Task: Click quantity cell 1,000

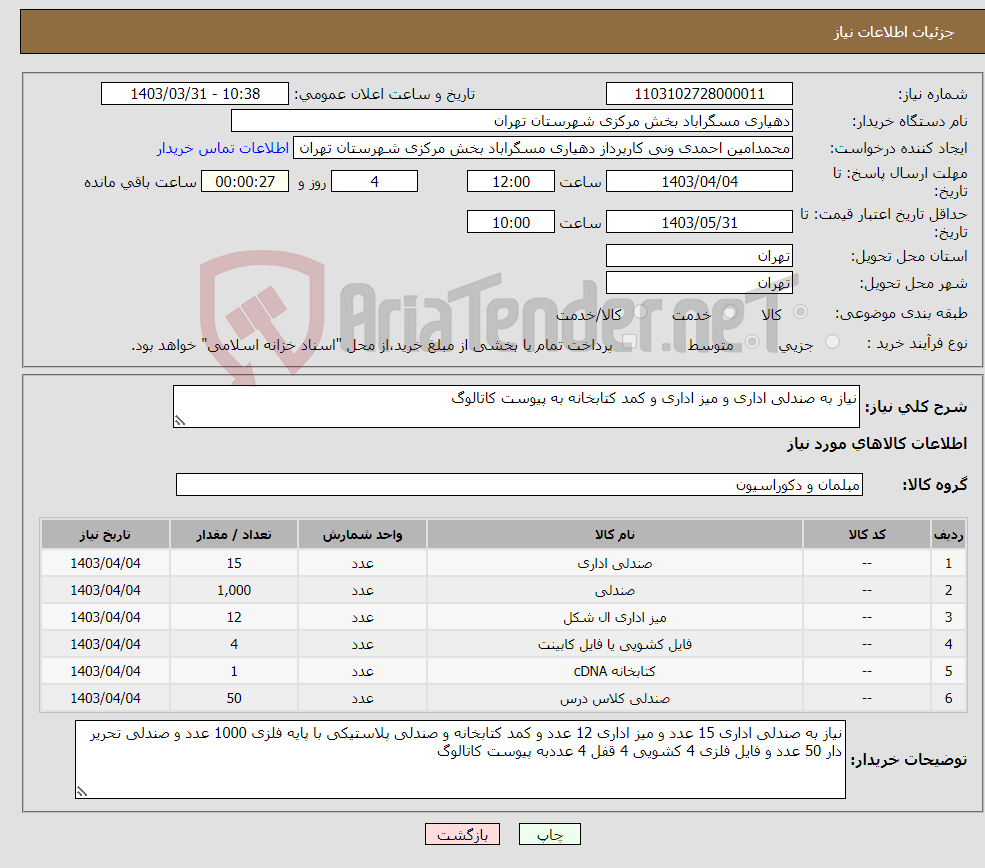Action: (x=234, y=590)
